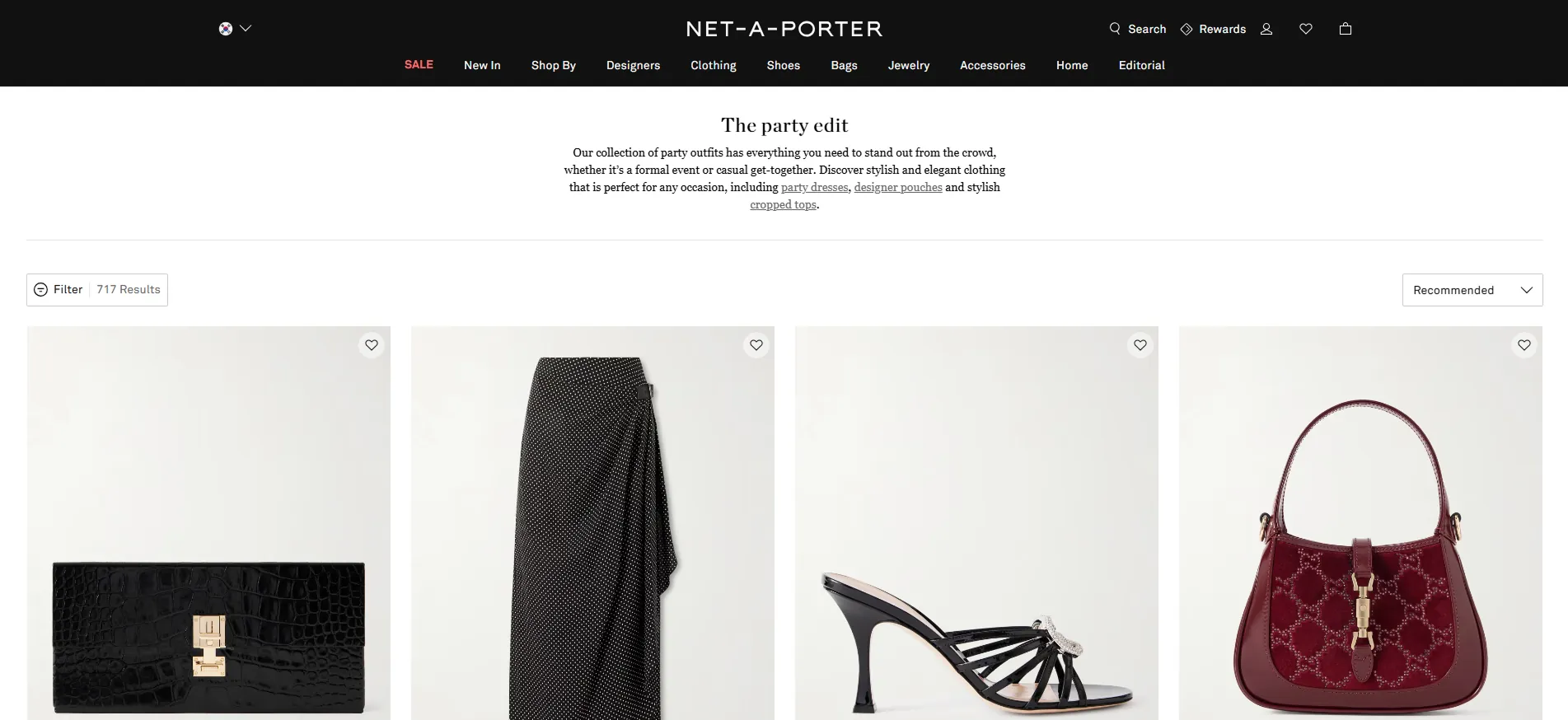Open the shopping bag icon
This screenshot has width=1568, height=720.
tap(1346, 29)
